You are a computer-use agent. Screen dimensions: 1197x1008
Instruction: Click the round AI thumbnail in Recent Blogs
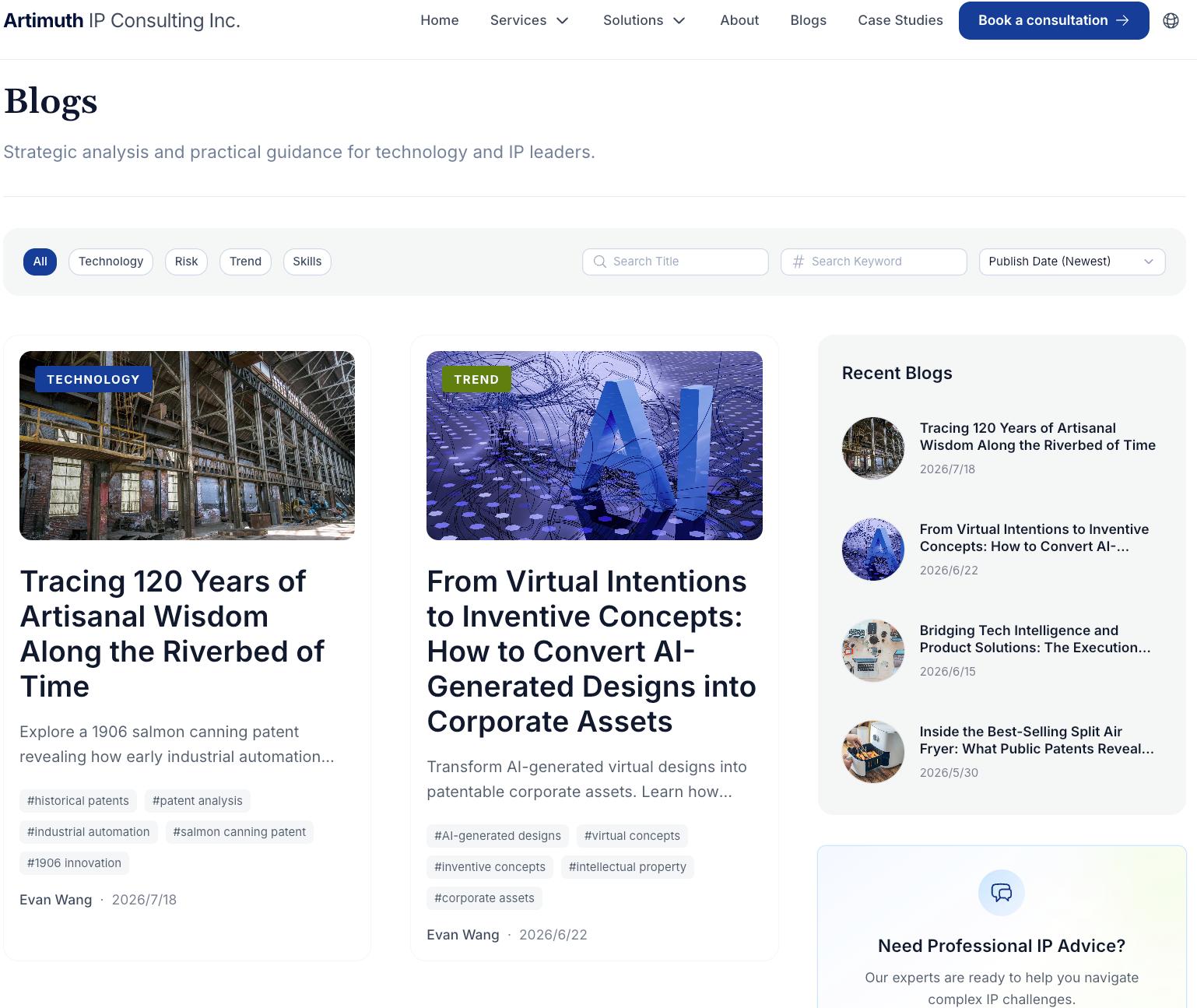pyautogui.click(x=873, y=550)
